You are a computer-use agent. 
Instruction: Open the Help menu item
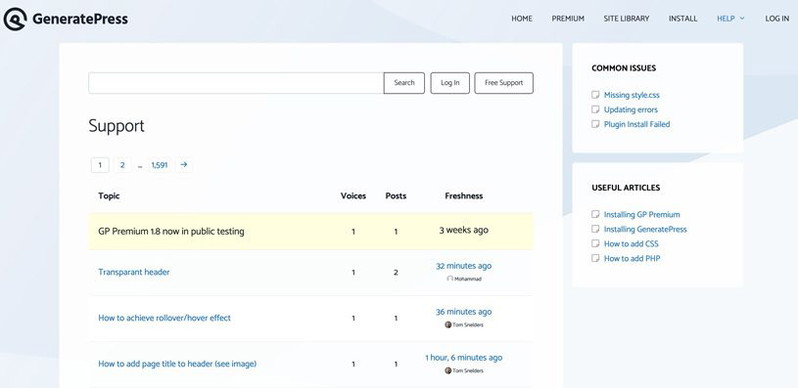(726, 18)
